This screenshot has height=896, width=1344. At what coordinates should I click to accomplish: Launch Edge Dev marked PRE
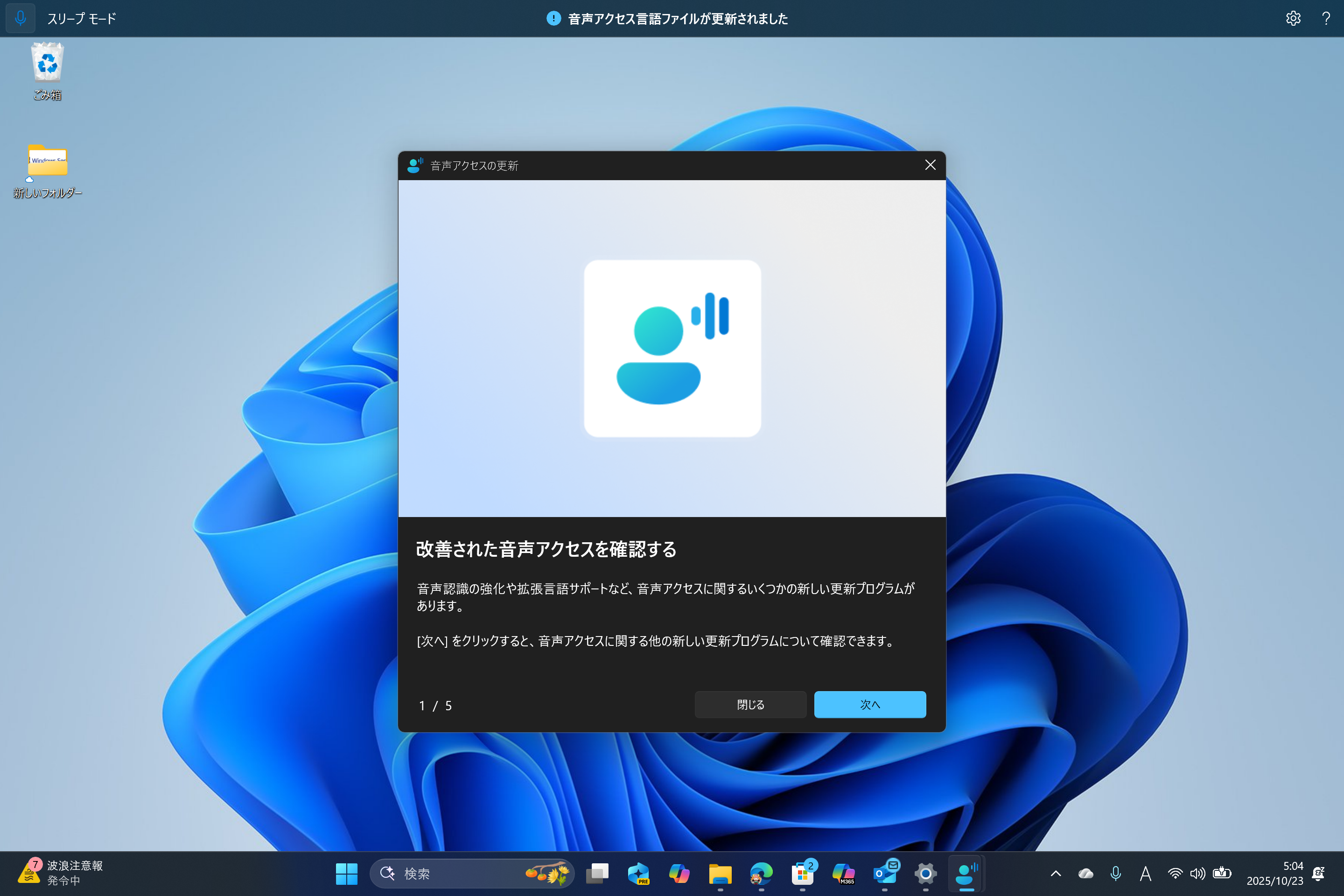[x=638, y=874]
